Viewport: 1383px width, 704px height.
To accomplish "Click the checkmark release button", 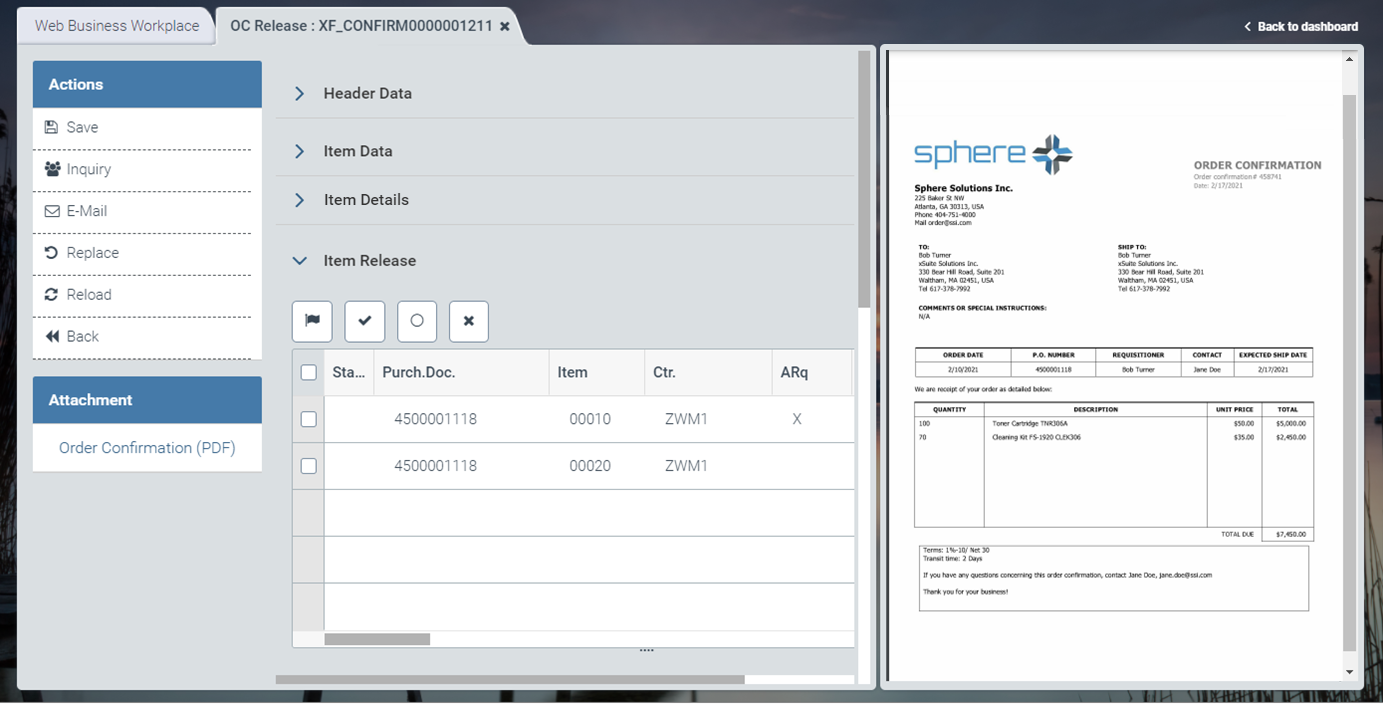I will coord(365,321).
